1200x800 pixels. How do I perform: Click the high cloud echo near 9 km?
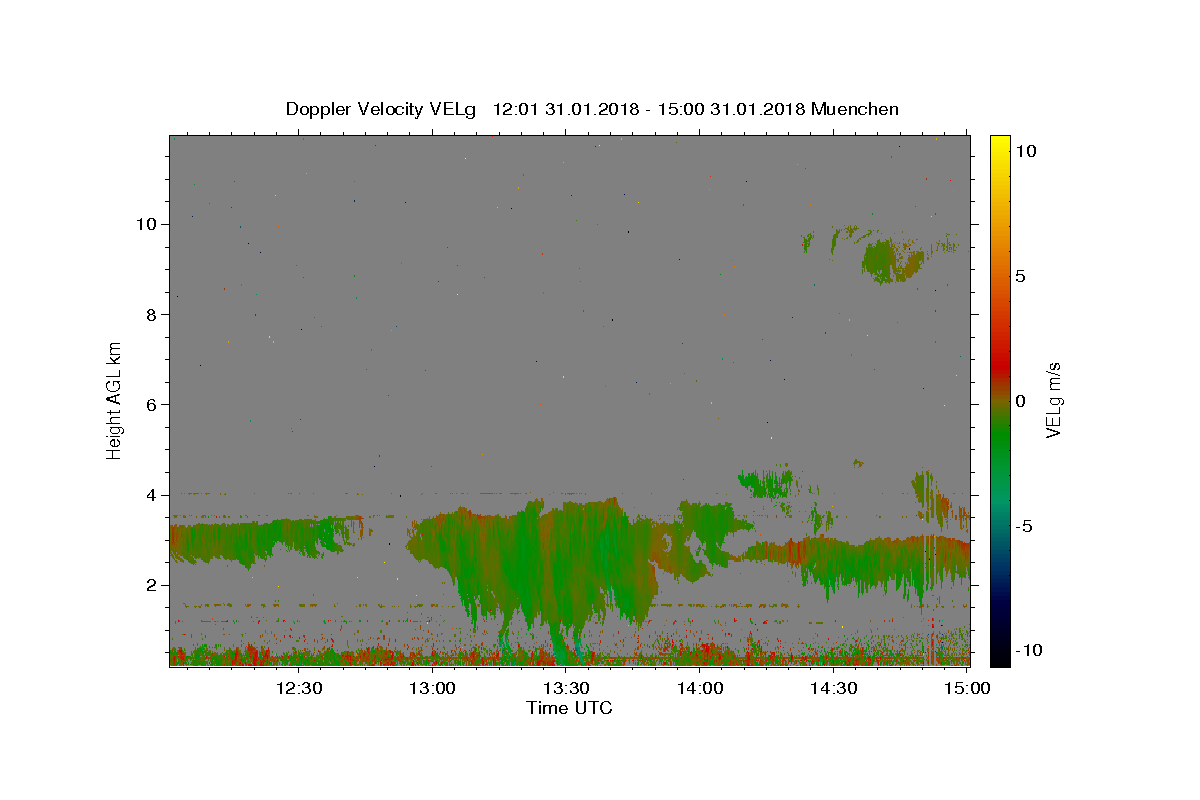click(x=890, y=260)
